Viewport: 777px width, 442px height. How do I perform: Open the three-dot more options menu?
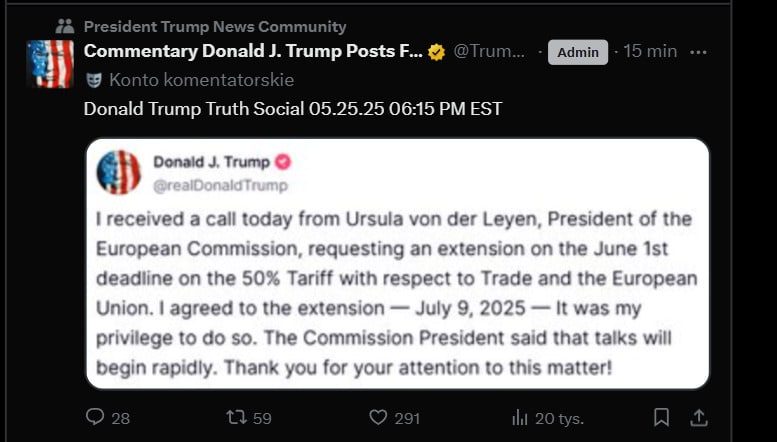pyautogui.click(x=699, y=52)
